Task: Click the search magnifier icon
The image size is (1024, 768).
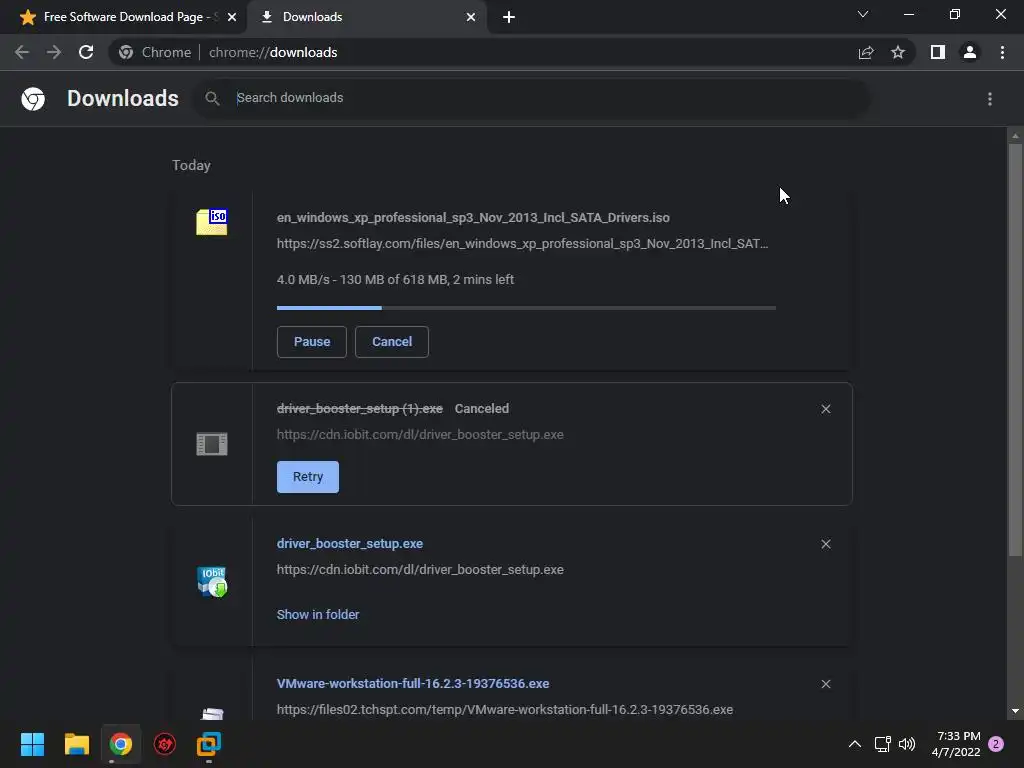Action: click(212, 98)
